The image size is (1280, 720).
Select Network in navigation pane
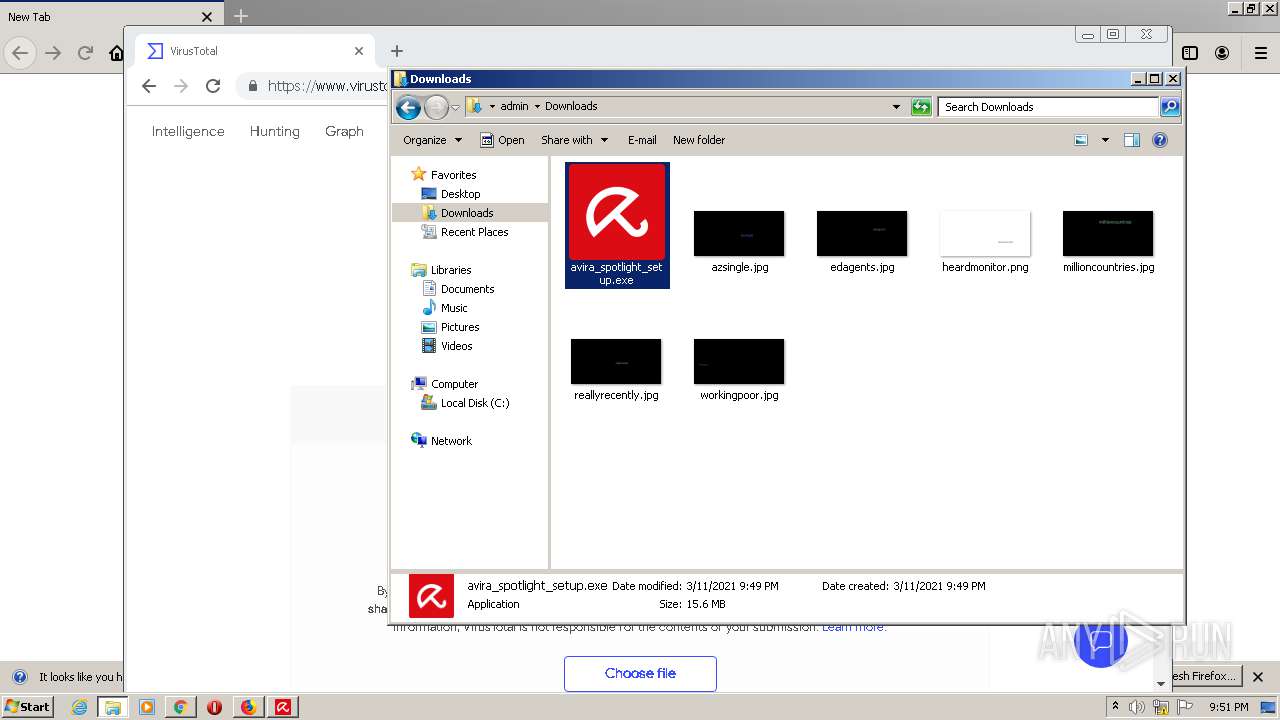coord(451,441)
